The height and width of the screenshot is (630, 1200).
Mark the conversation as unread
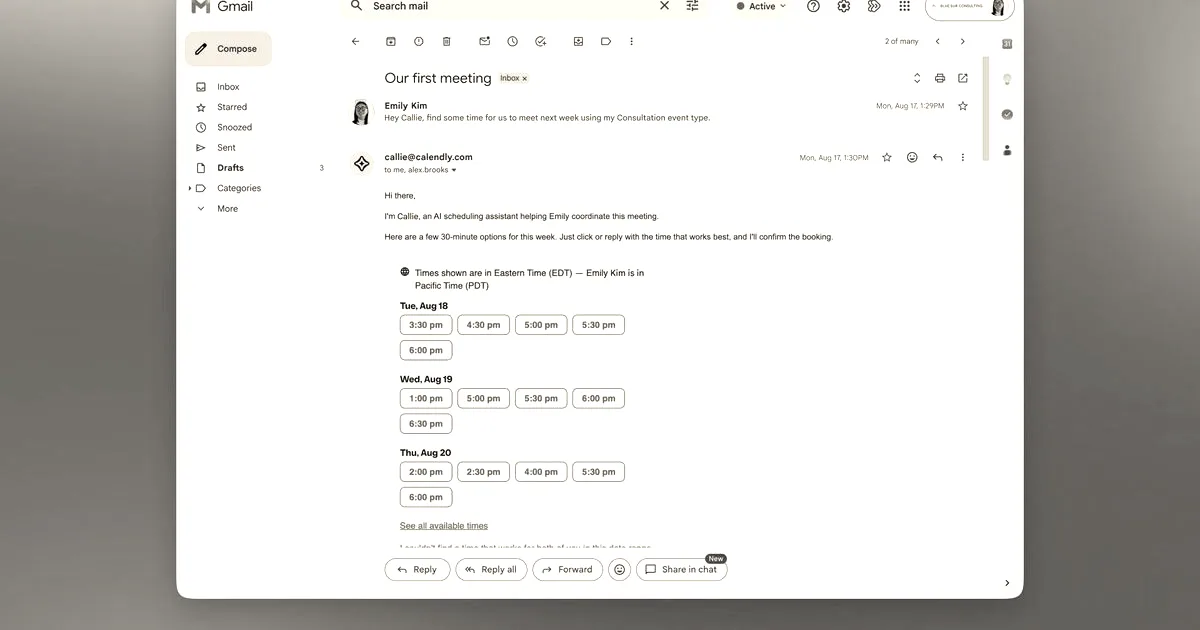484,41
